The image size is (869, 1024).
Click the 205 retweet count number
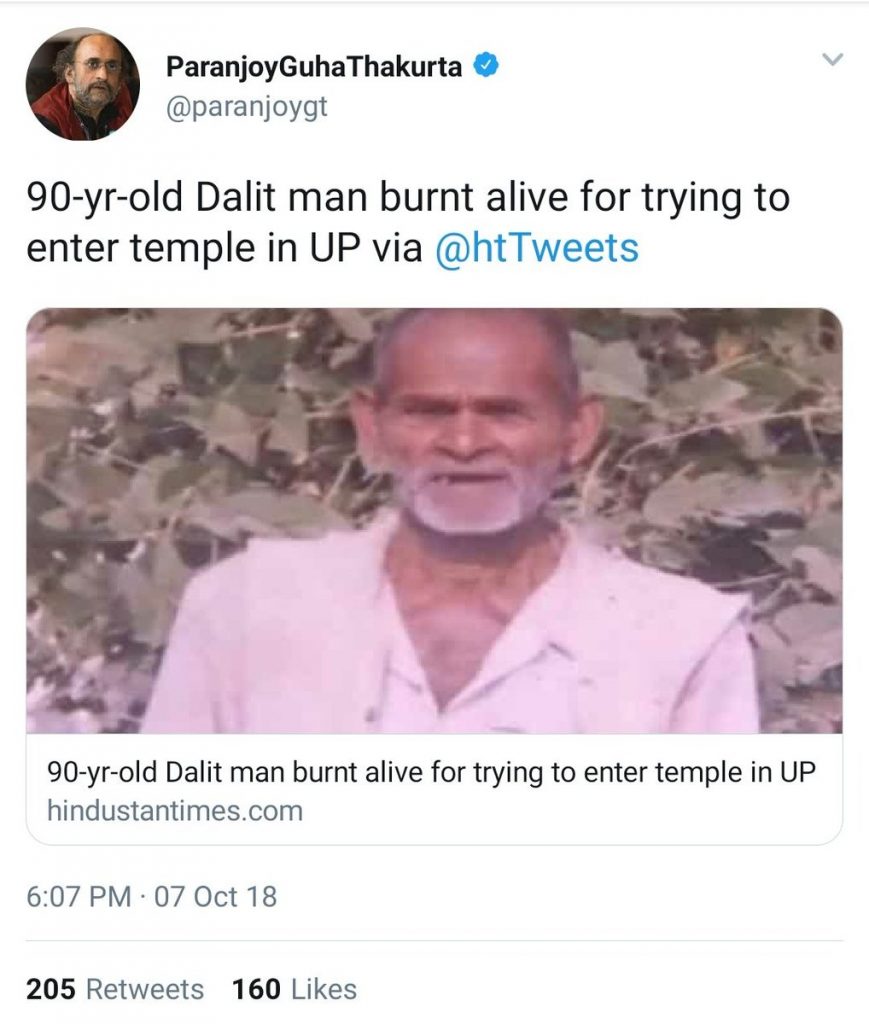(x=50, y=989)
